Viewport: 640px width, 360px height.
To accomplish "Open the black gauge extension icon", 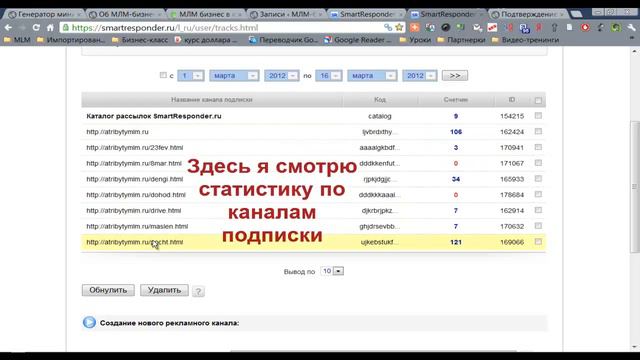I will pos(446,27).
